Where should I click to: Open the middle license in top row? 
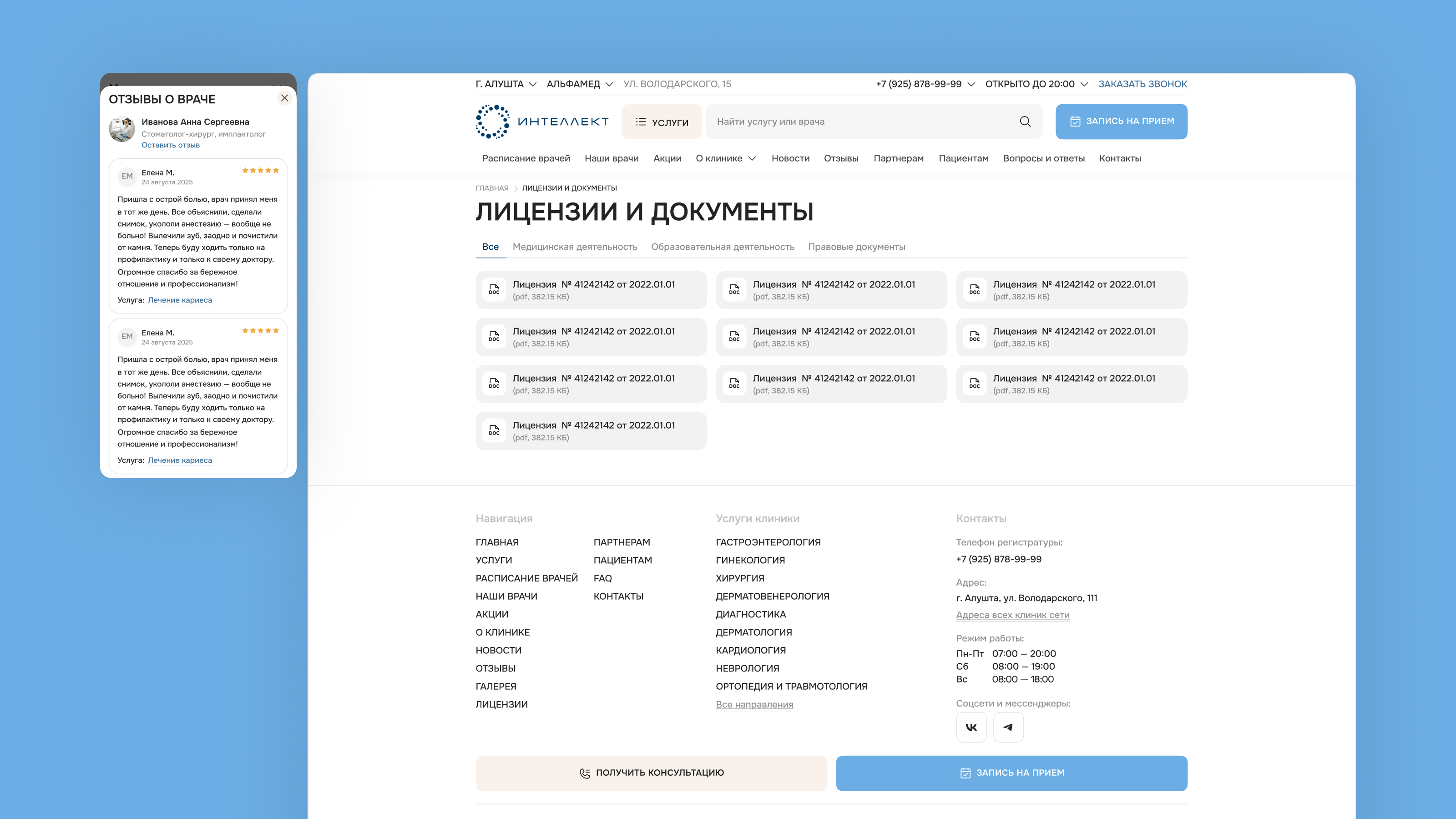click(x=831, y=290)
